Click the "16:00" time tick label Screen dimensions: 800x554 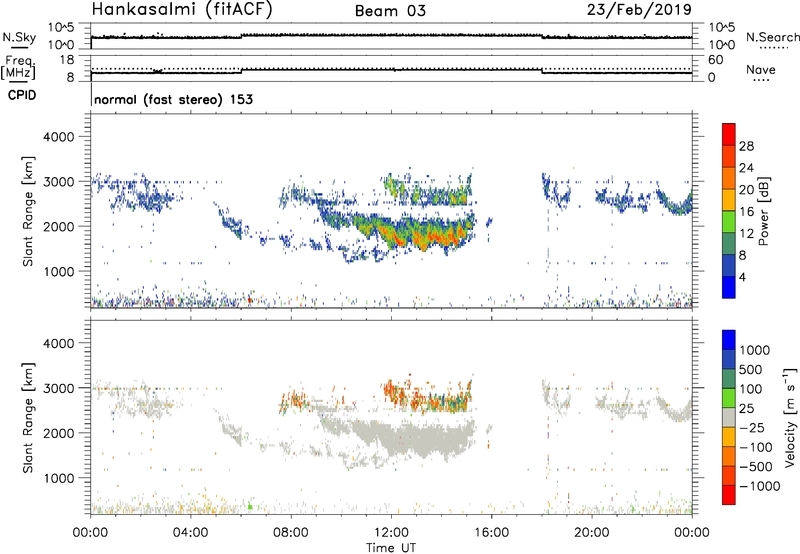tap(491, 533)
